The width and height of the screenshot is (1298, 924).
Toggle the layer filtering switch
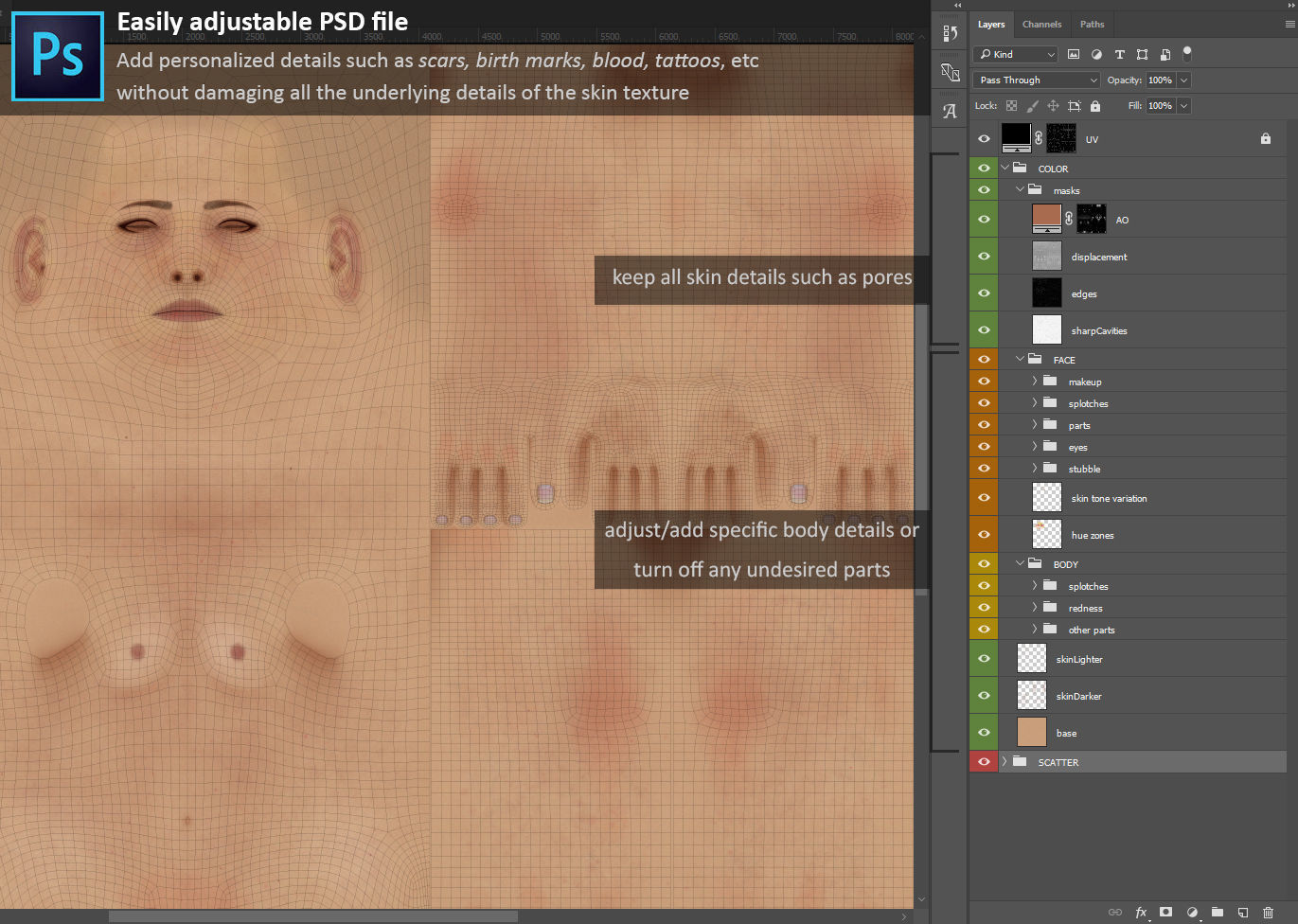[x=1187, y=53]
